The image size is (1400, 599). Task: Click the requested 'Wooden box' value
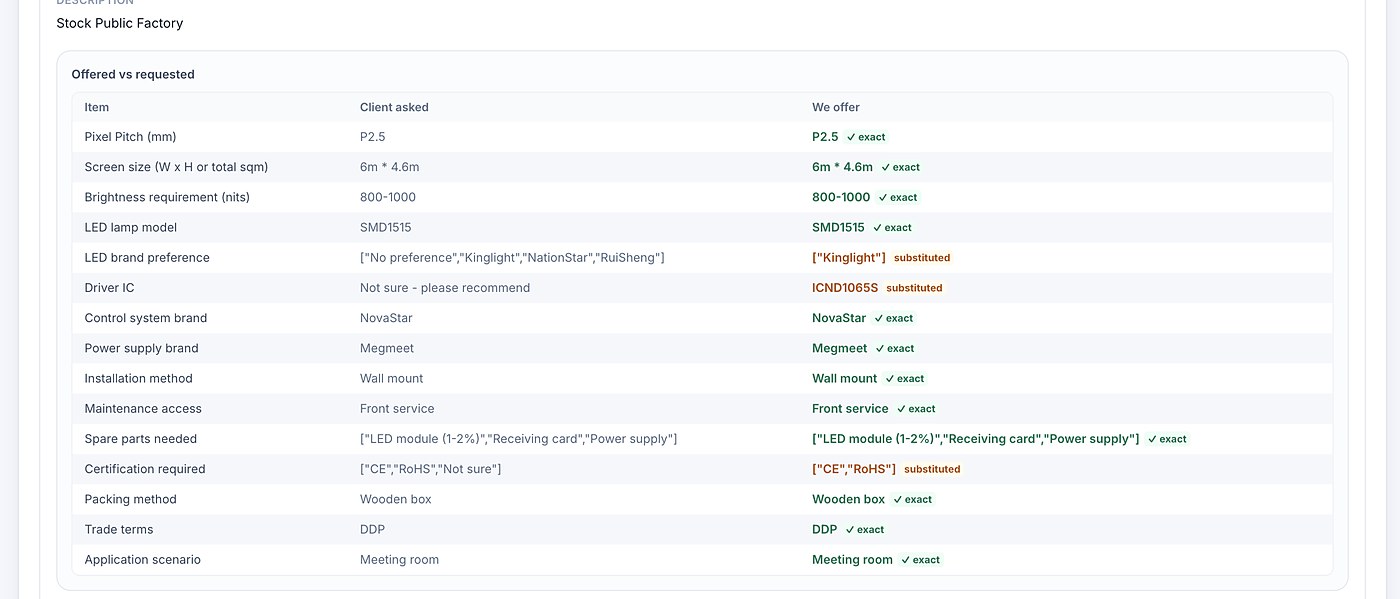(x=396, y=499)
